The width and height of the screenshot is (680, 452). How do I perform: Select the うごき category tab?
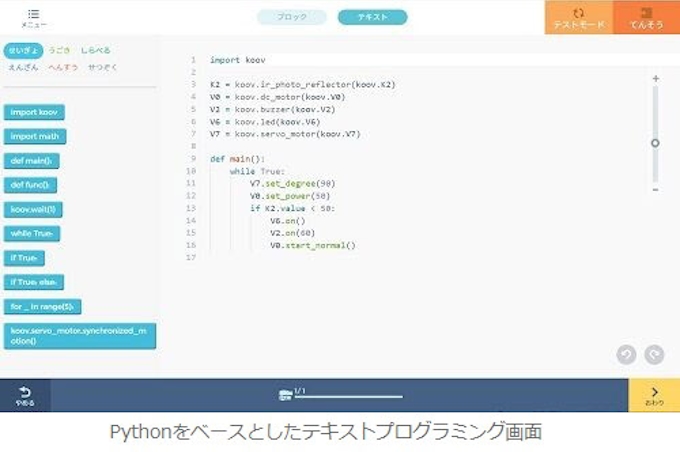[59, 50]
